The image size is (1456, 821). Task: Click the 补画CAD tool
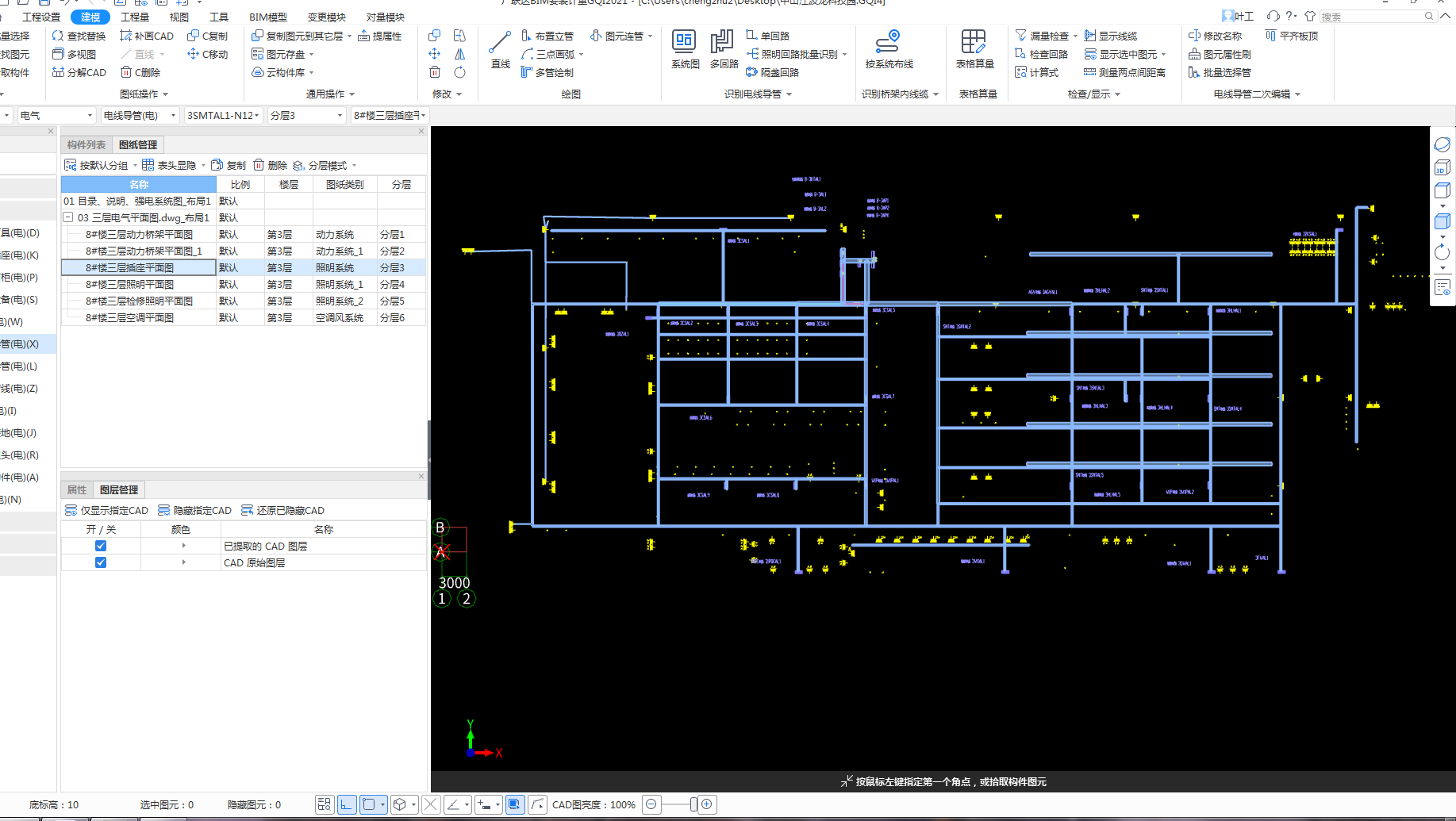(x=147, y=36)
